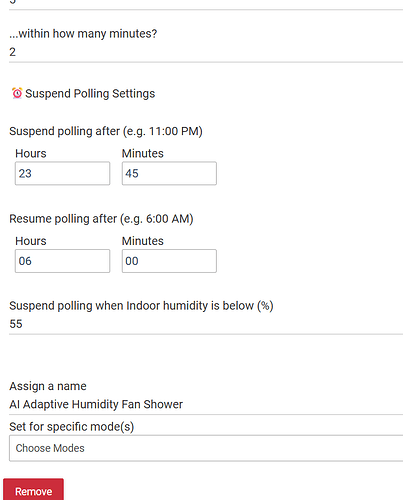Click the Suspend Polling Settings heading text
Viewport: 403px width, 500px height.
click(x=90, y=94)
